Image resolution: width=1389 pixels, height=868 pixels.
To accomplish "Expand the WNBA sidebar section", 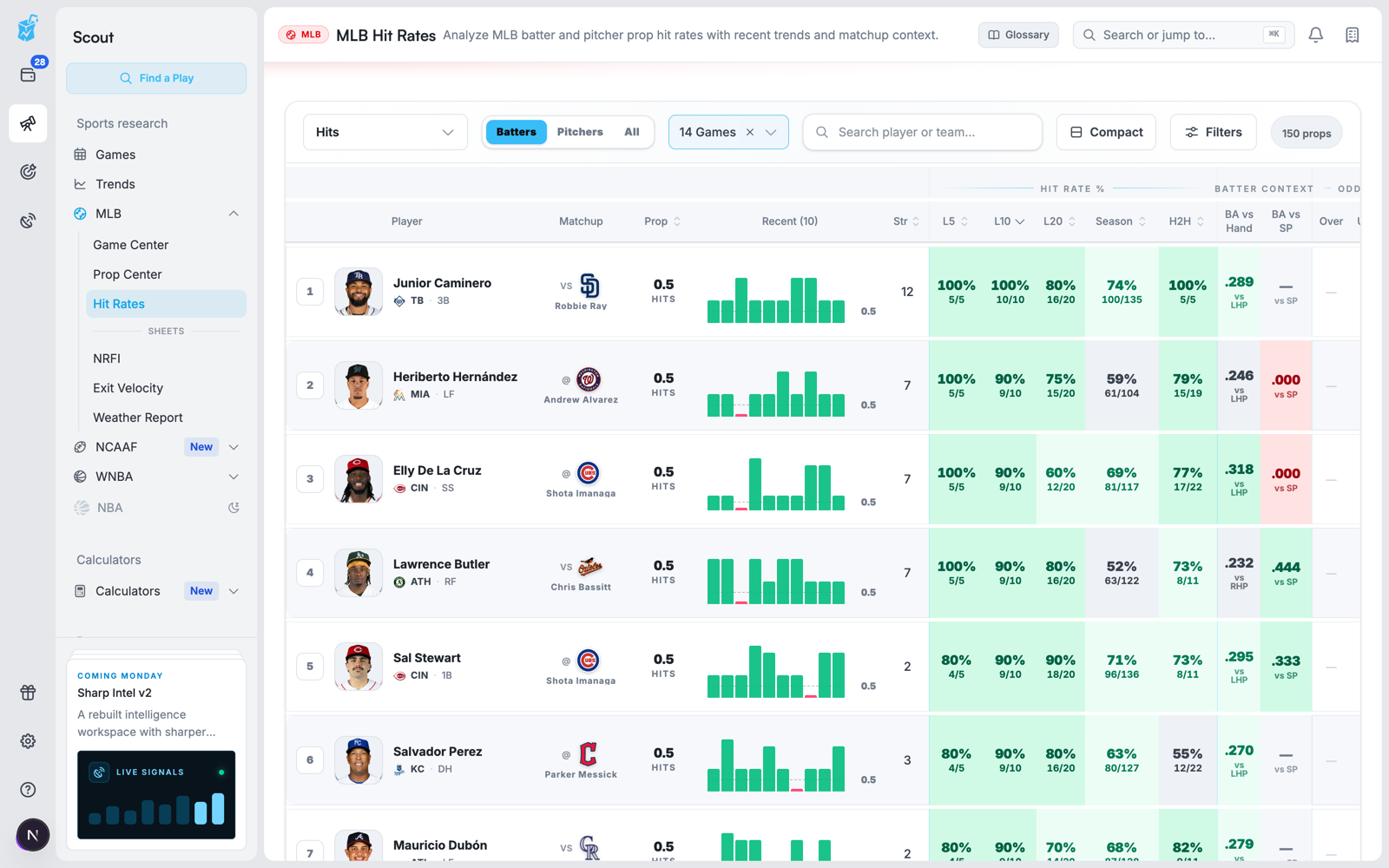I will 234,477.
